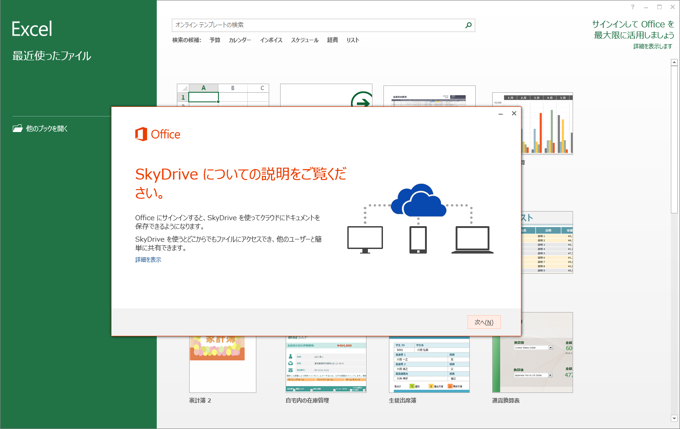Click the 最近使ったファイル heading

(52, 56)
